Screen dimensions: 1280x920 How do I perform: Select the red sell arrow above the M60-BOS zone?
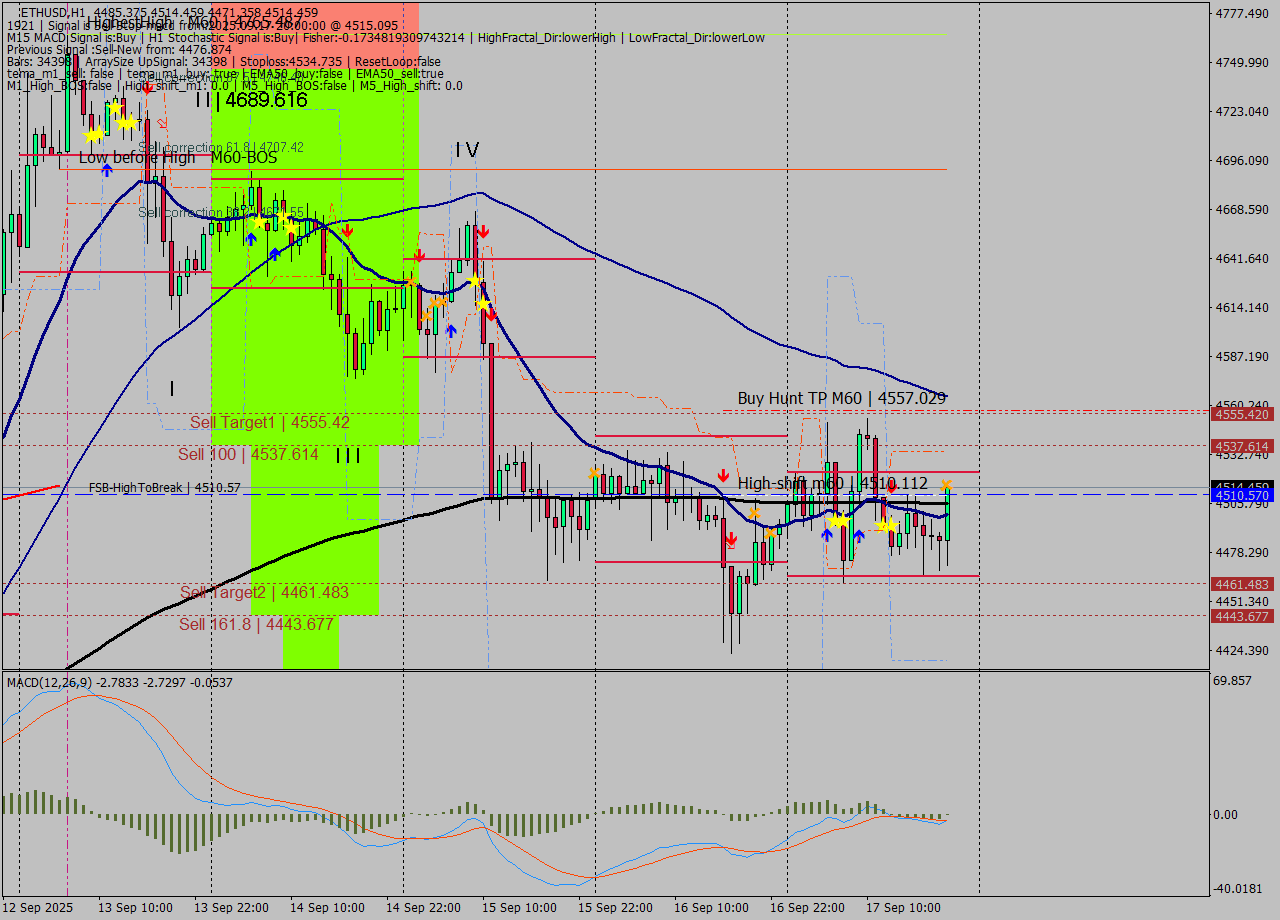(348, 230)
